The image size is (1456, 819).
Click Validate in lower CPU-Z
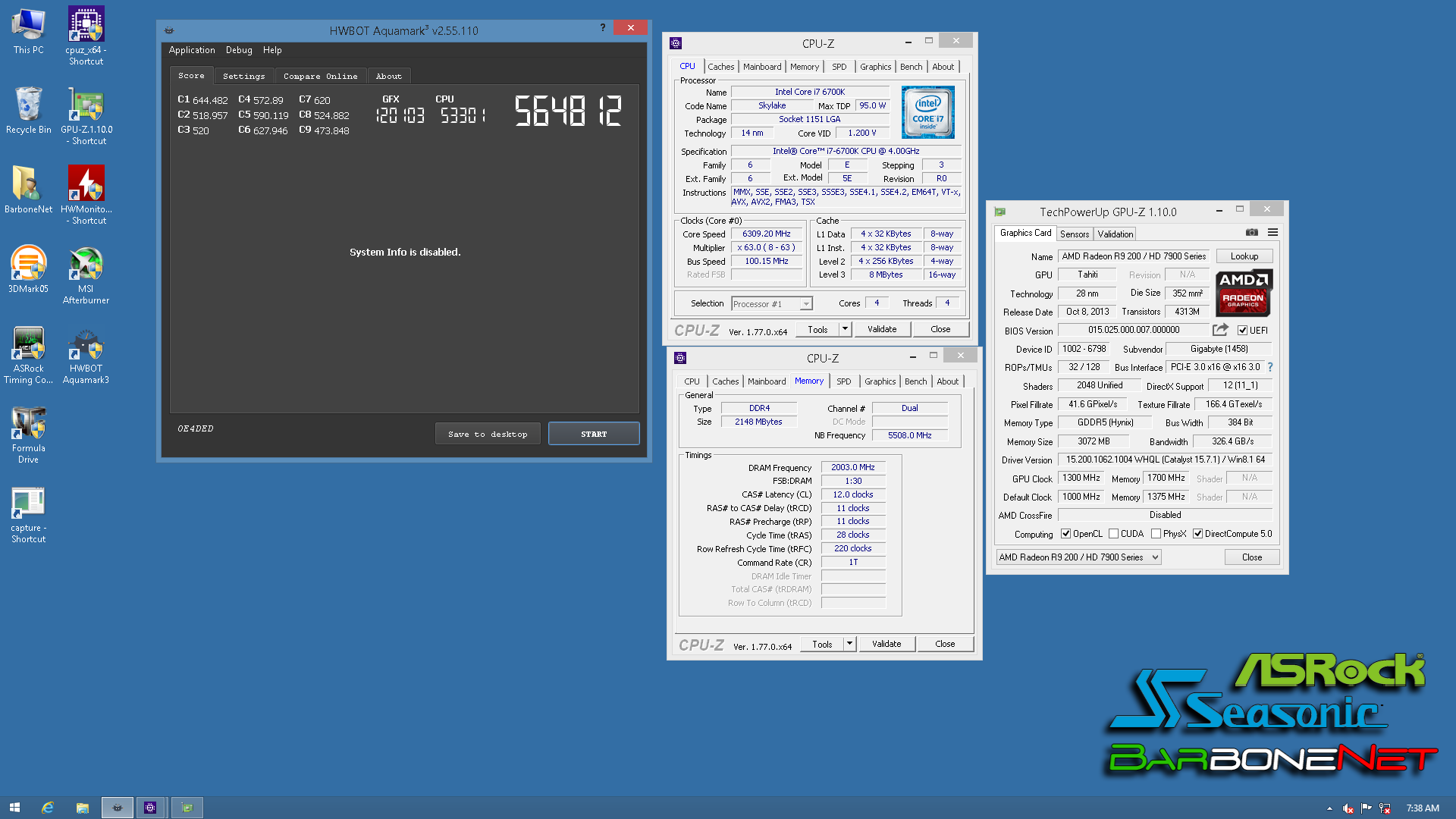tap(886, 644)
